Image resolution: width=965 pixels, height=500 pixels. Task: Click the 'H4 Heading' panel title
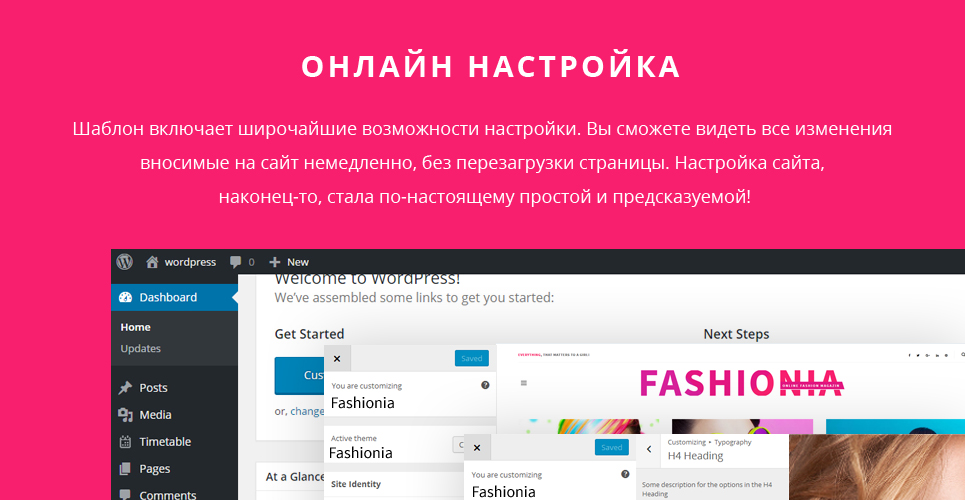tap(695, 456)
